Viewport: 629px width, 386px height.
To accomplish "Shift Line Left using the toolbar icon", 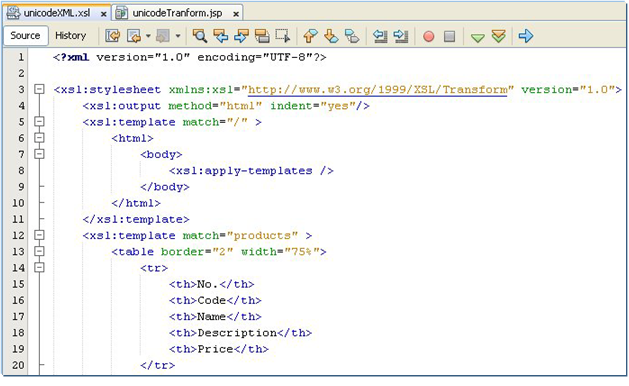I will coord(379,36).
